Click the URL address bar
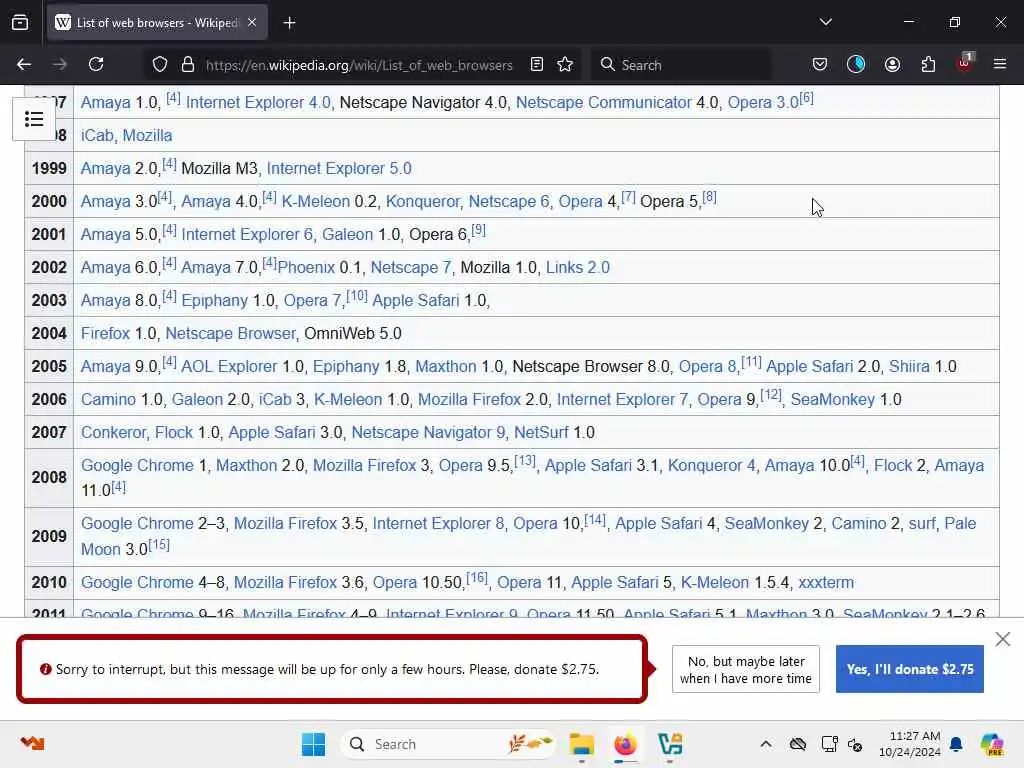Screen dimensions: 1024x768 (x=359, y=65)
